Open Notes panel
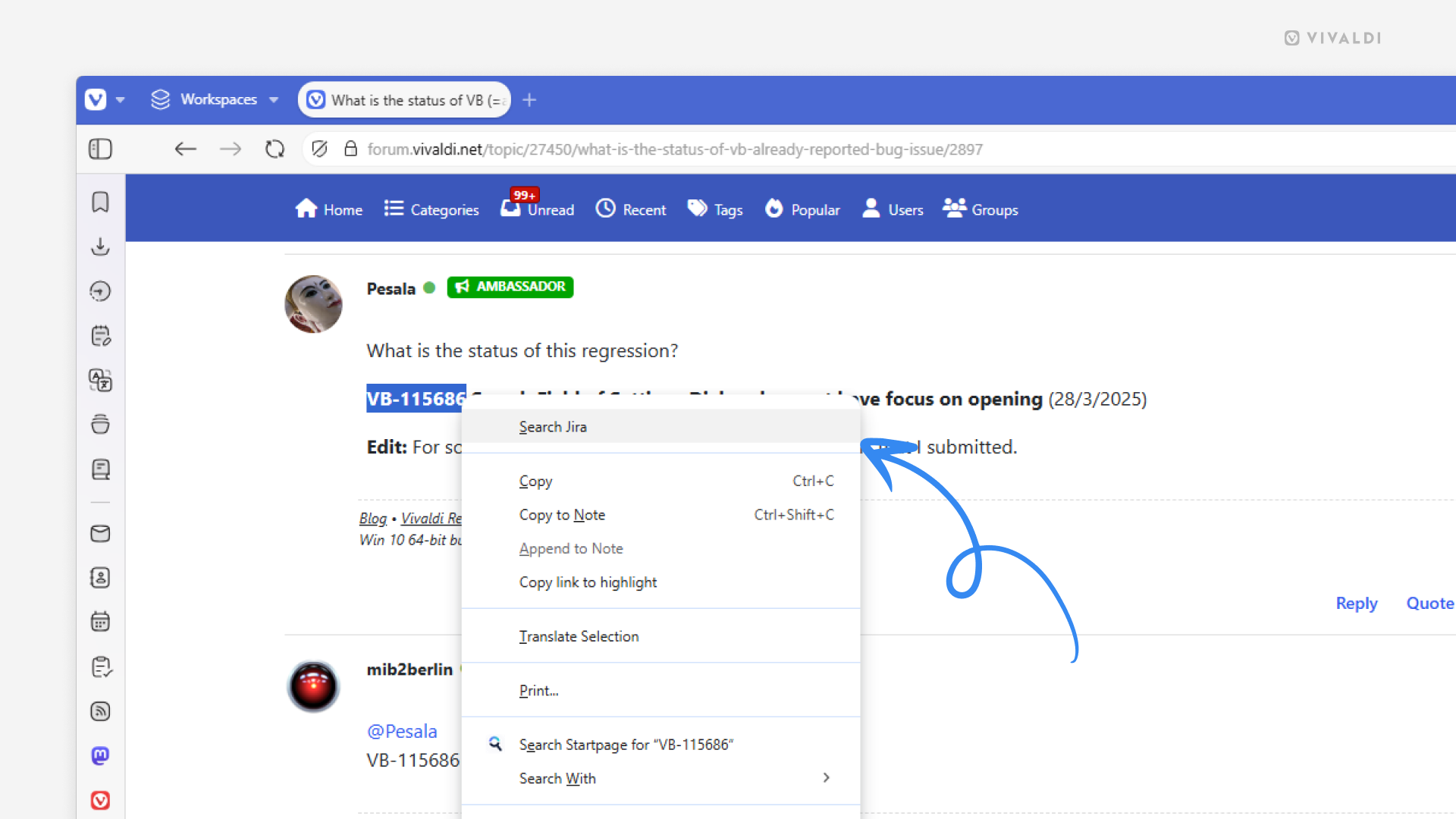The height and width of the screenshot is (819, 1456). [100, 336]
